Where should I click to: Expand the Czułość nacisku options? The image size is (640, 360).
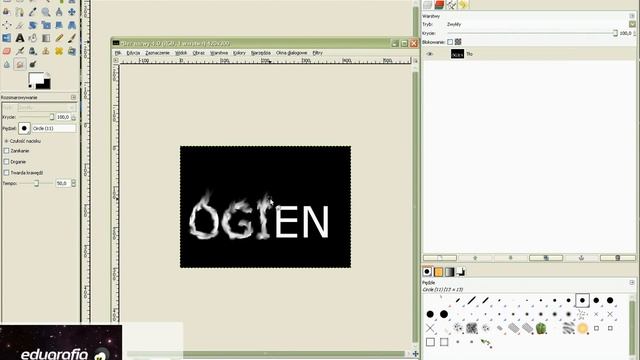[x=6, y=141]
